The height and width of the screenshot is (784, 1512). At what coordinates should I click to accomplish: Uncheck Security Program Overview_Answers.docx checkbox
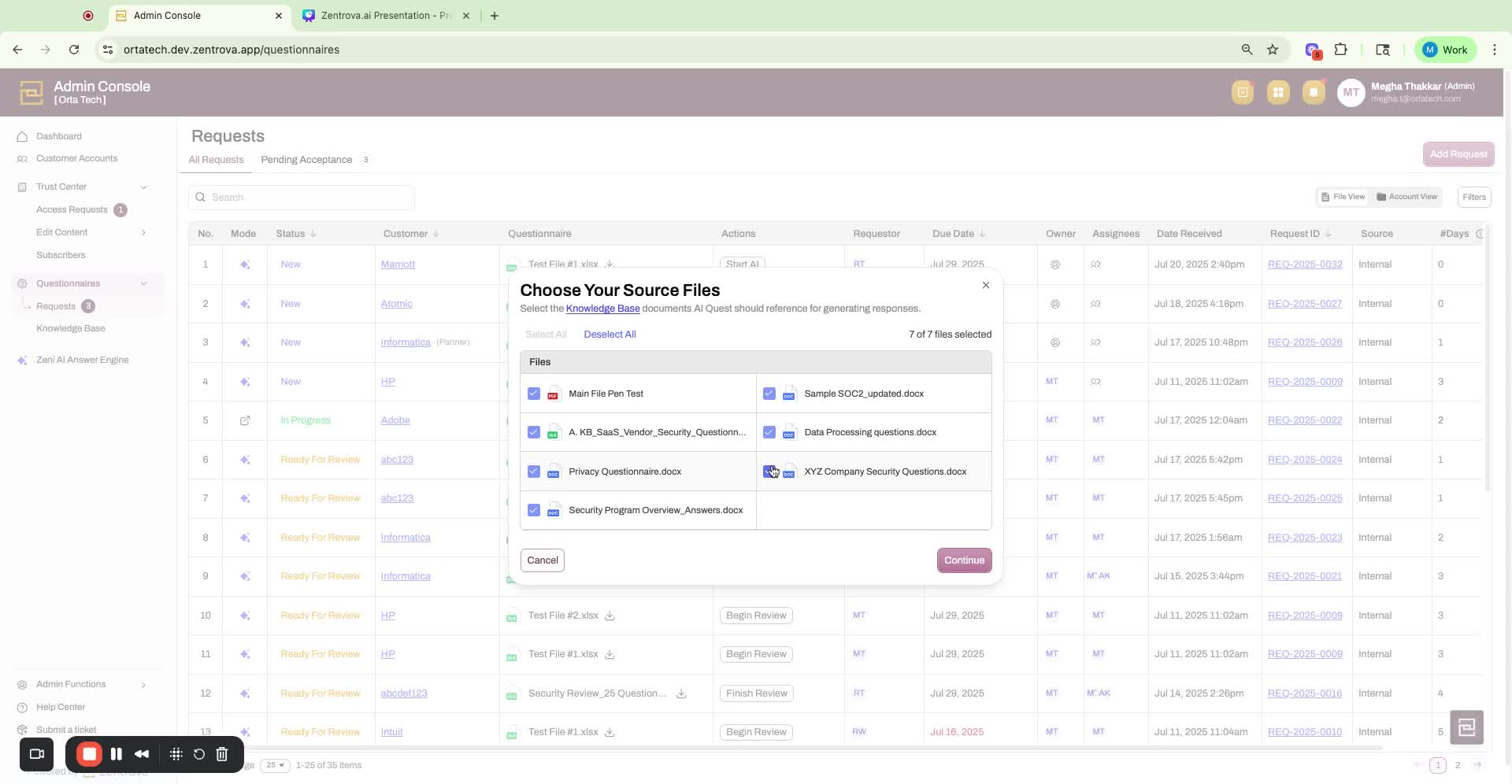[x=534, y=510]
